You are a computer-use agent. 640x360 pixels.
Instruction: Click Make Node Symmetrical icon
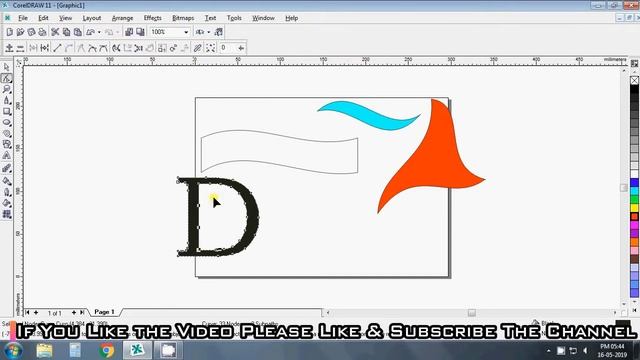pyautogui.click(x=103, y=48)
